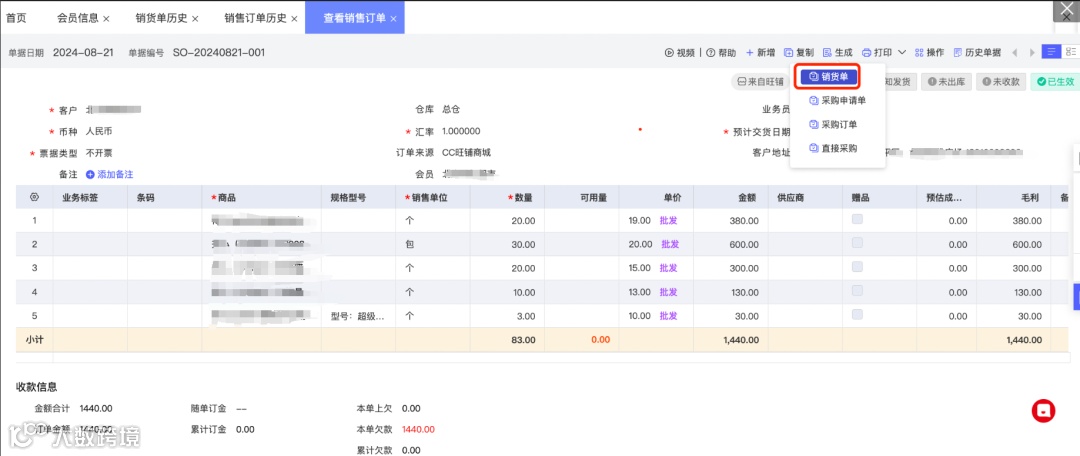Close the 查看销售订单 tab
Image resolution: width=1080 pixels, height=456 pixels.
pos(393,19)
